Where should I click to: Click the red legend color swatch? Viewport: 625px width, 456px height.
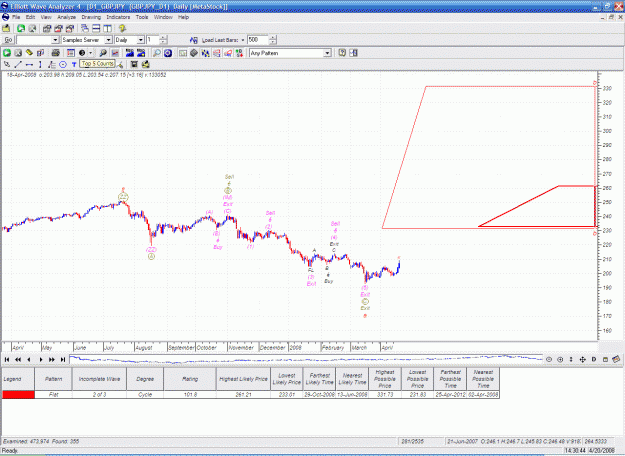[18, 395]
